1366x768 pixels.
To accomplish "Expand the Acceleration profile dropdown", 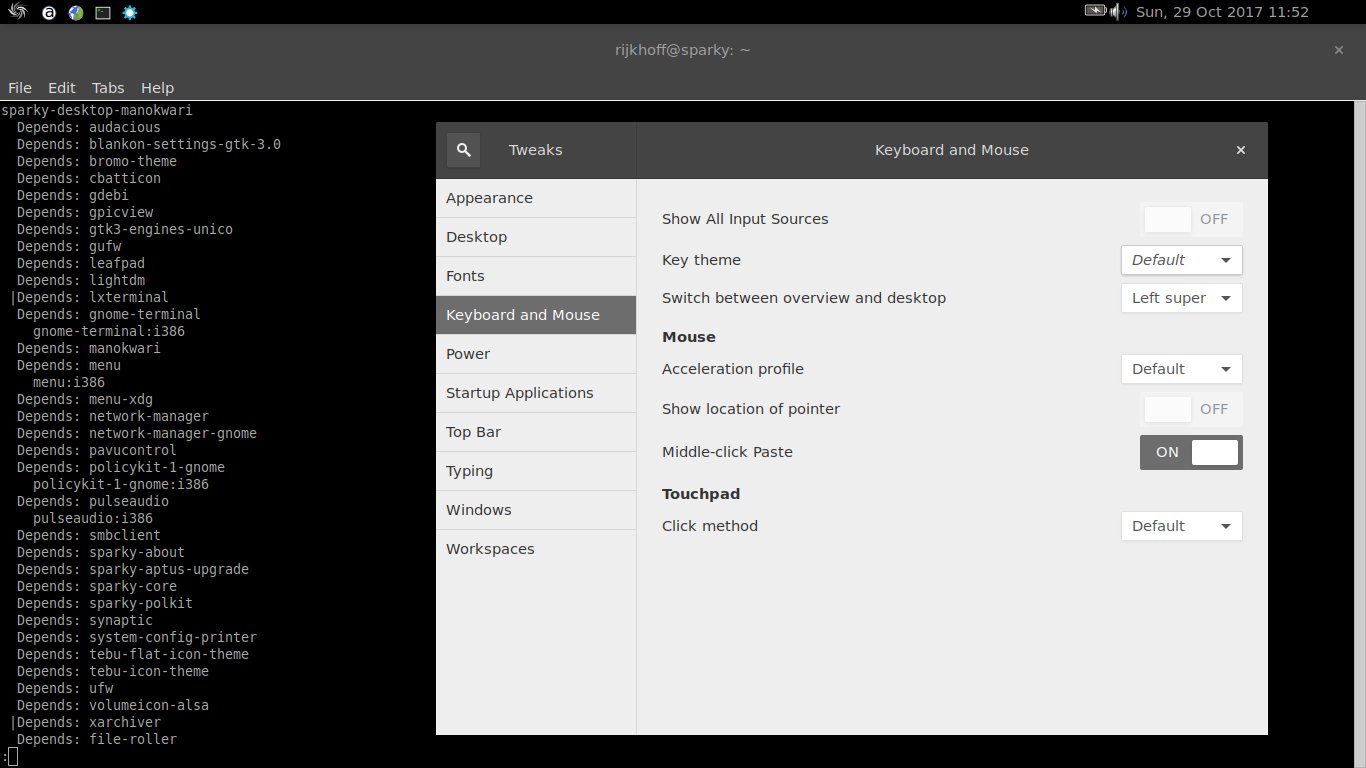I will 1182,369.
